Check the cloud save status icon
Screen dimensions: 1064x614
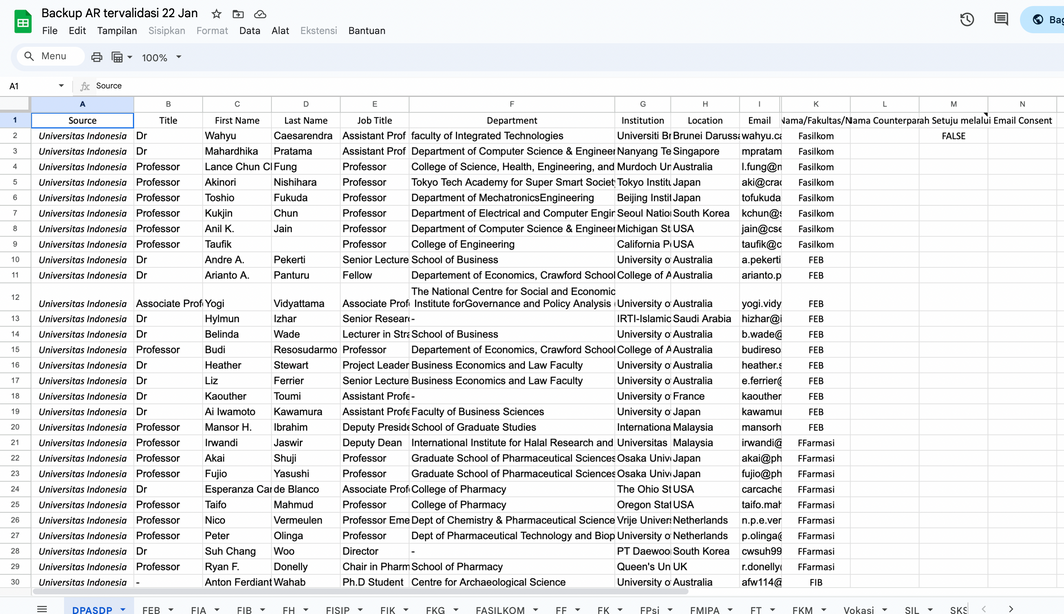click(260, 15)
